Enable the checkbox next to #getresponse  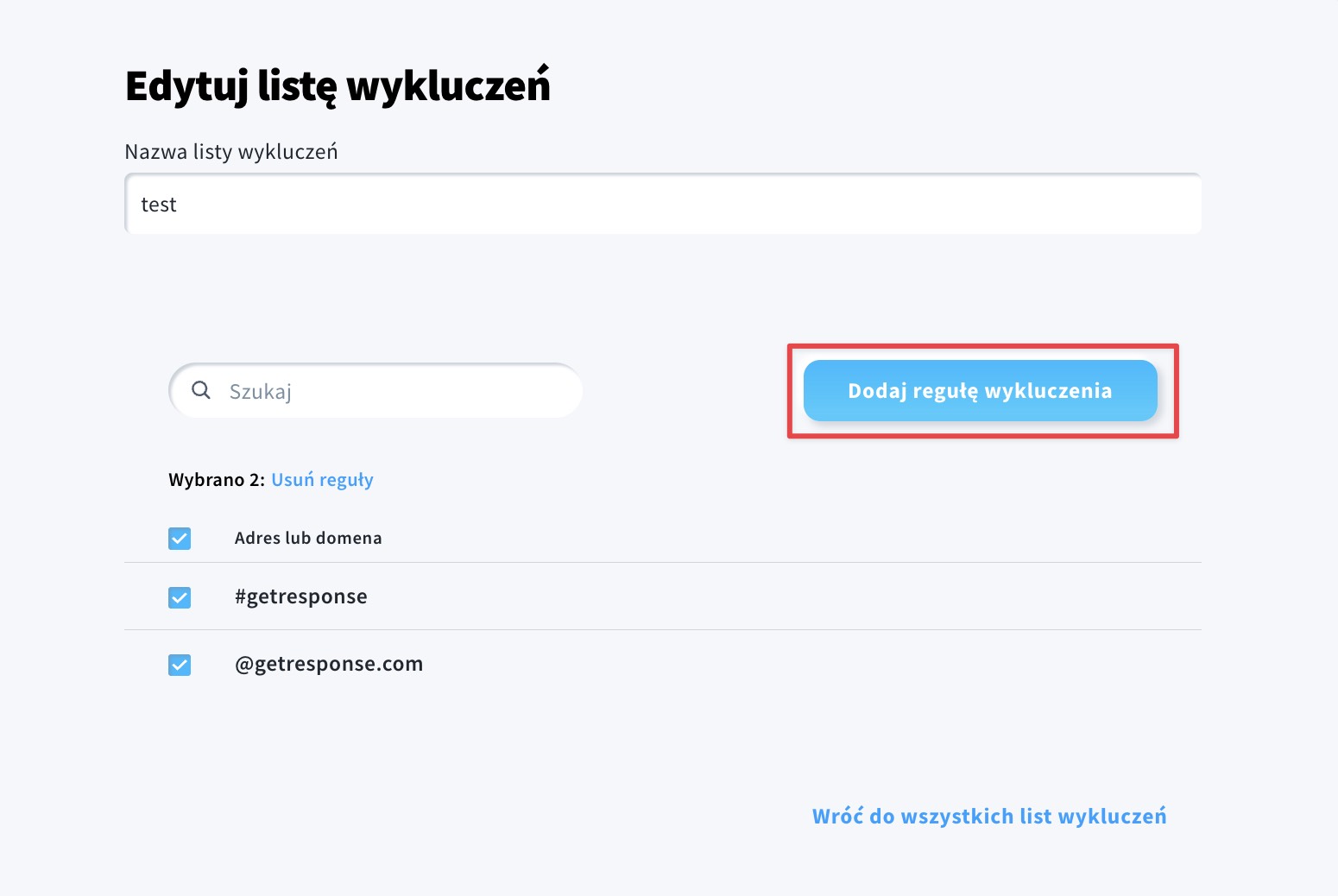coord(179,596)
